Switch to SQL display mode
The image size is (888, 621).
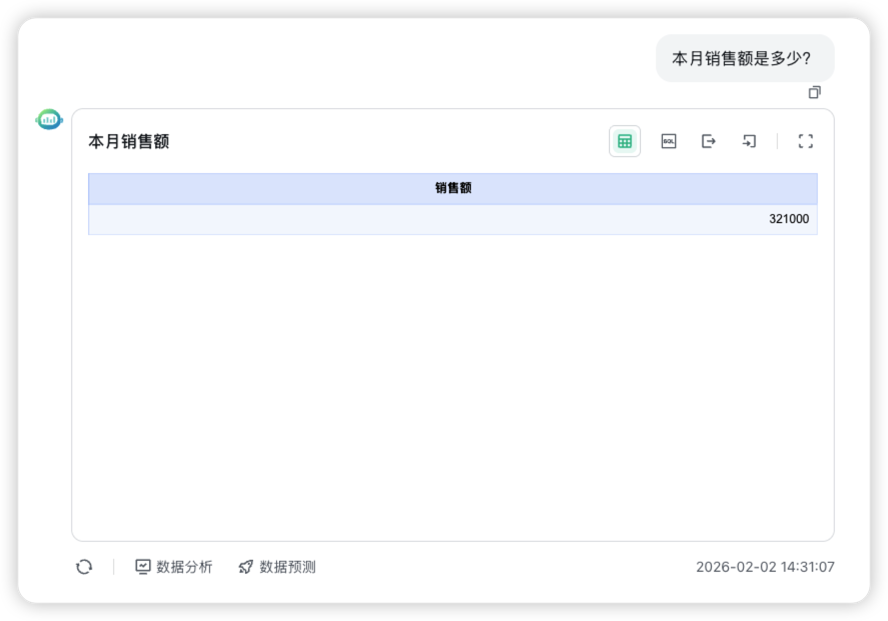click(x=668, y=141)
